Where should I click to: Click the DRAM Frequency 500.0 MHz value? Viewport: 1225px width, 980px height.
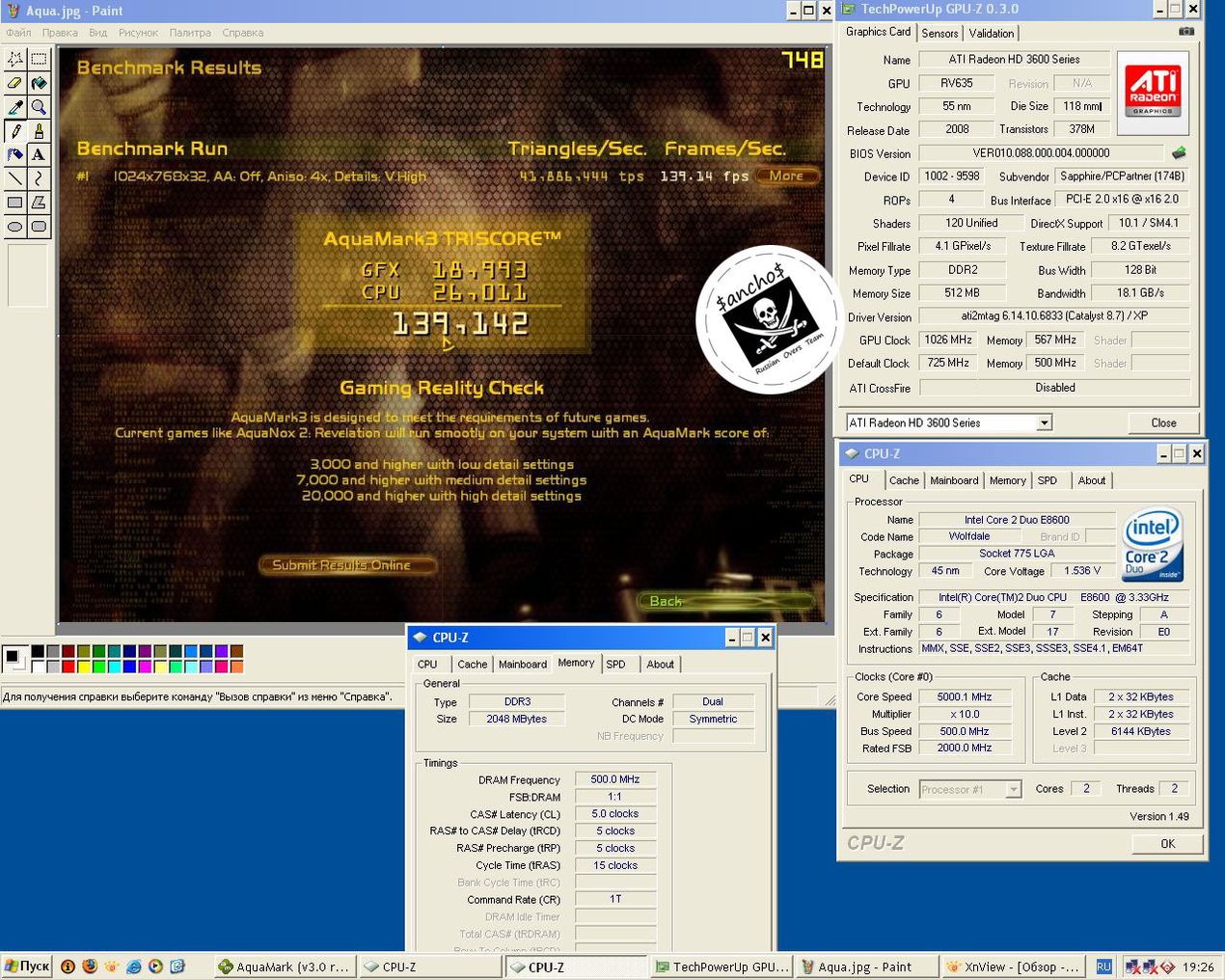(x=615, y=779)
